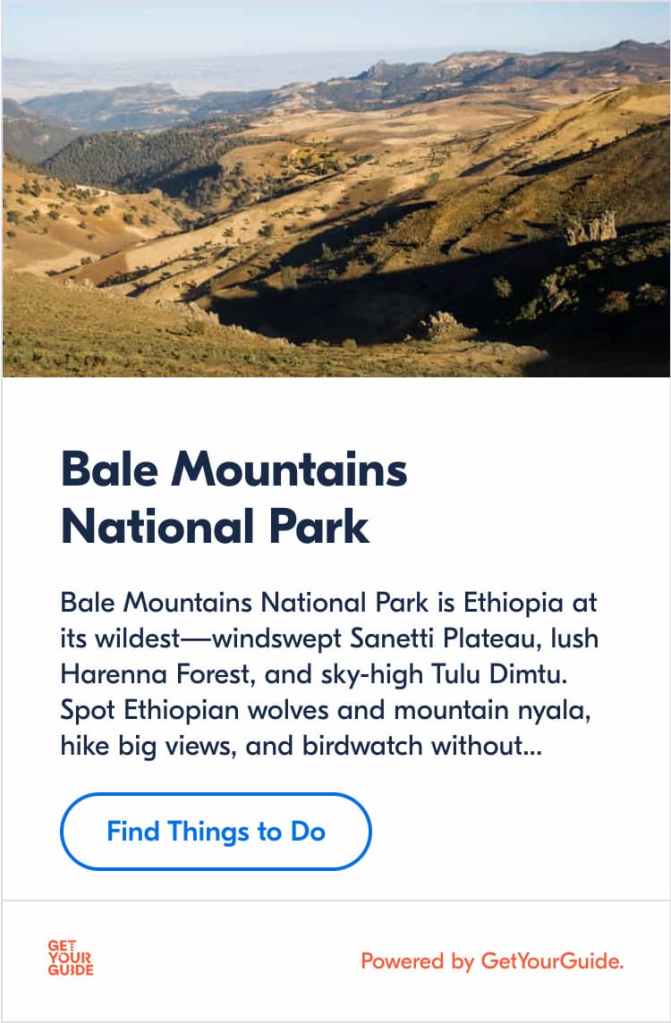Open the GetYourGuide logo icon
Image resolution: width=671 pixels, height=1023 pixels.
pos(70,958)
